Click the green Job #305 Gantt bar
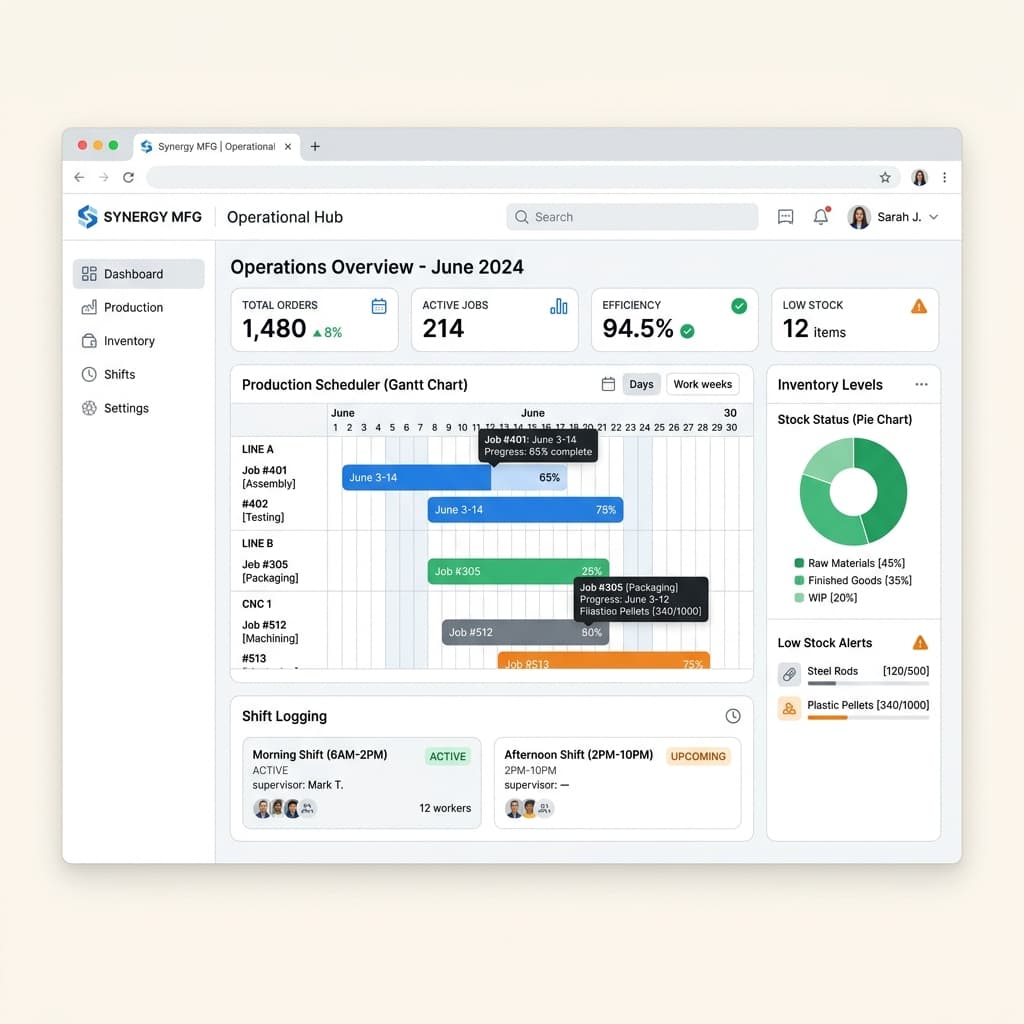This screenshot has height=1024, width=1024. pyautogui.click(x=519, y=571)
